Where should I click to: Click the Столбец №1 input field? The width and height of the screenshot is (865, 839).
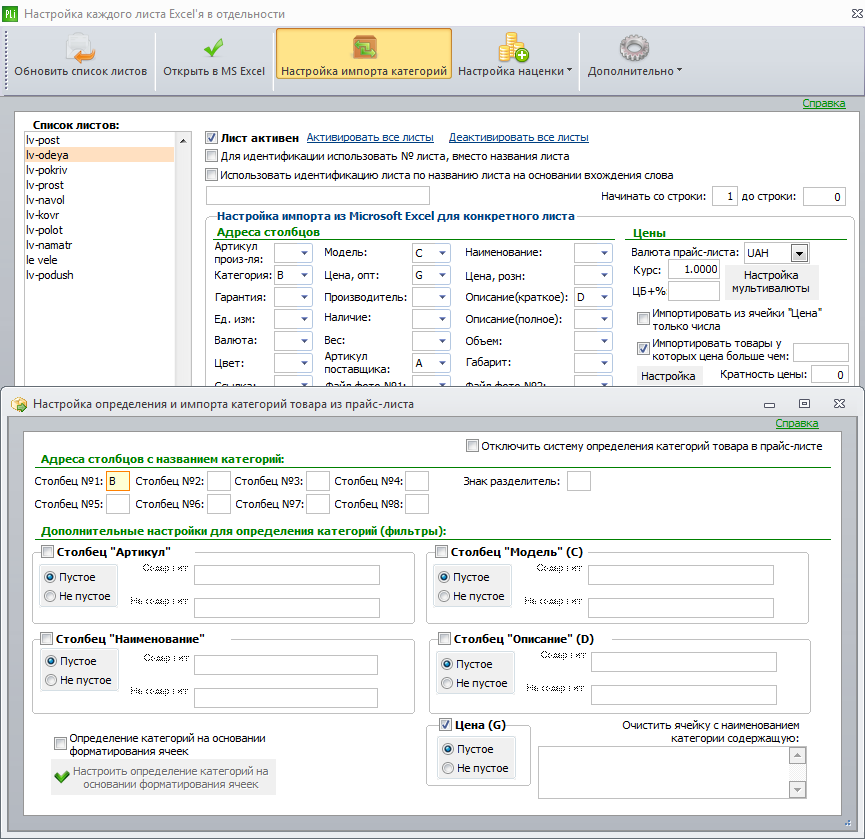[118, 481]
